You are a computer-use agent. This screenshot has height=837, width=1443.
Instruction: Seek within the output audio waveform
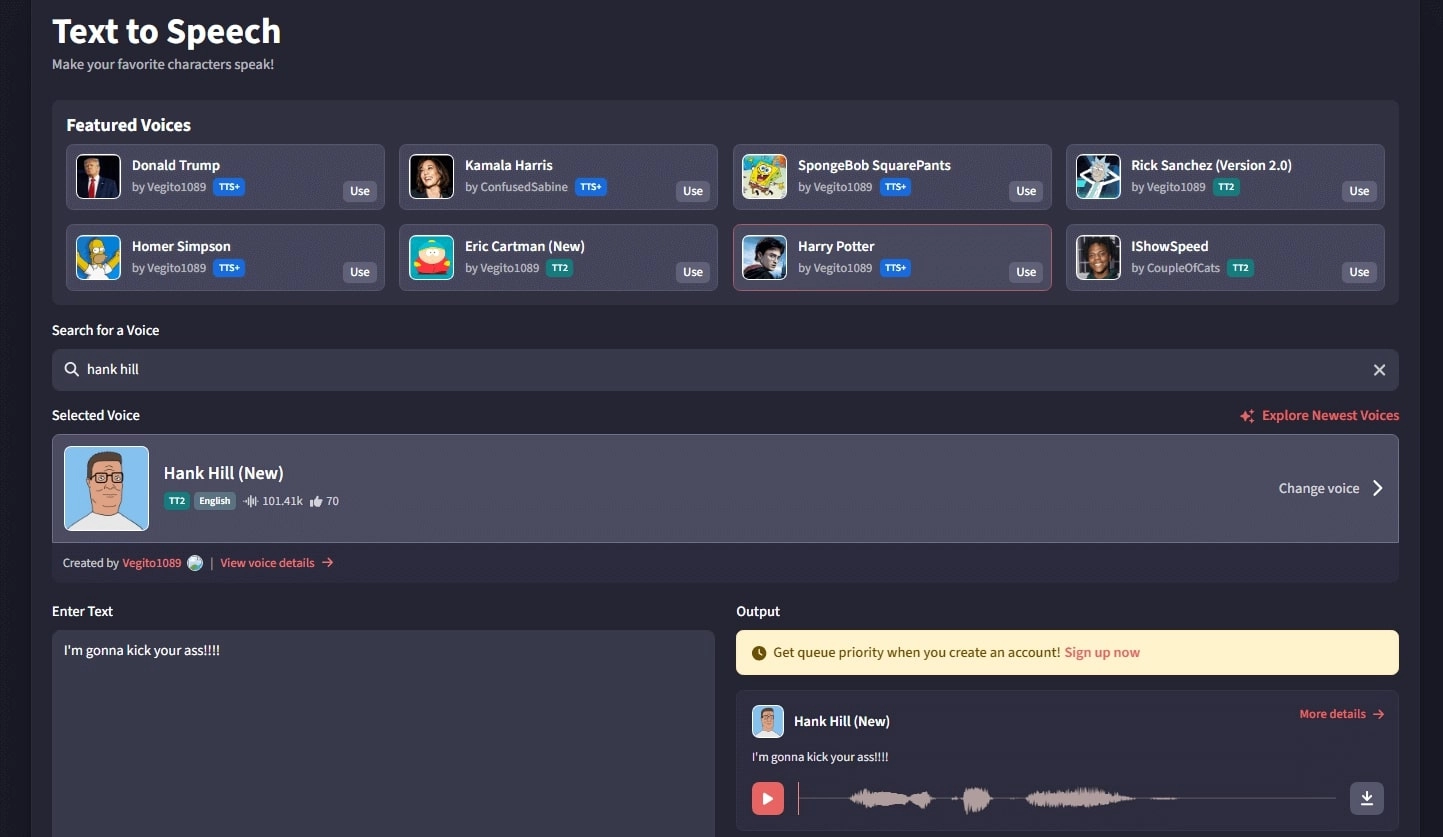1065,798
